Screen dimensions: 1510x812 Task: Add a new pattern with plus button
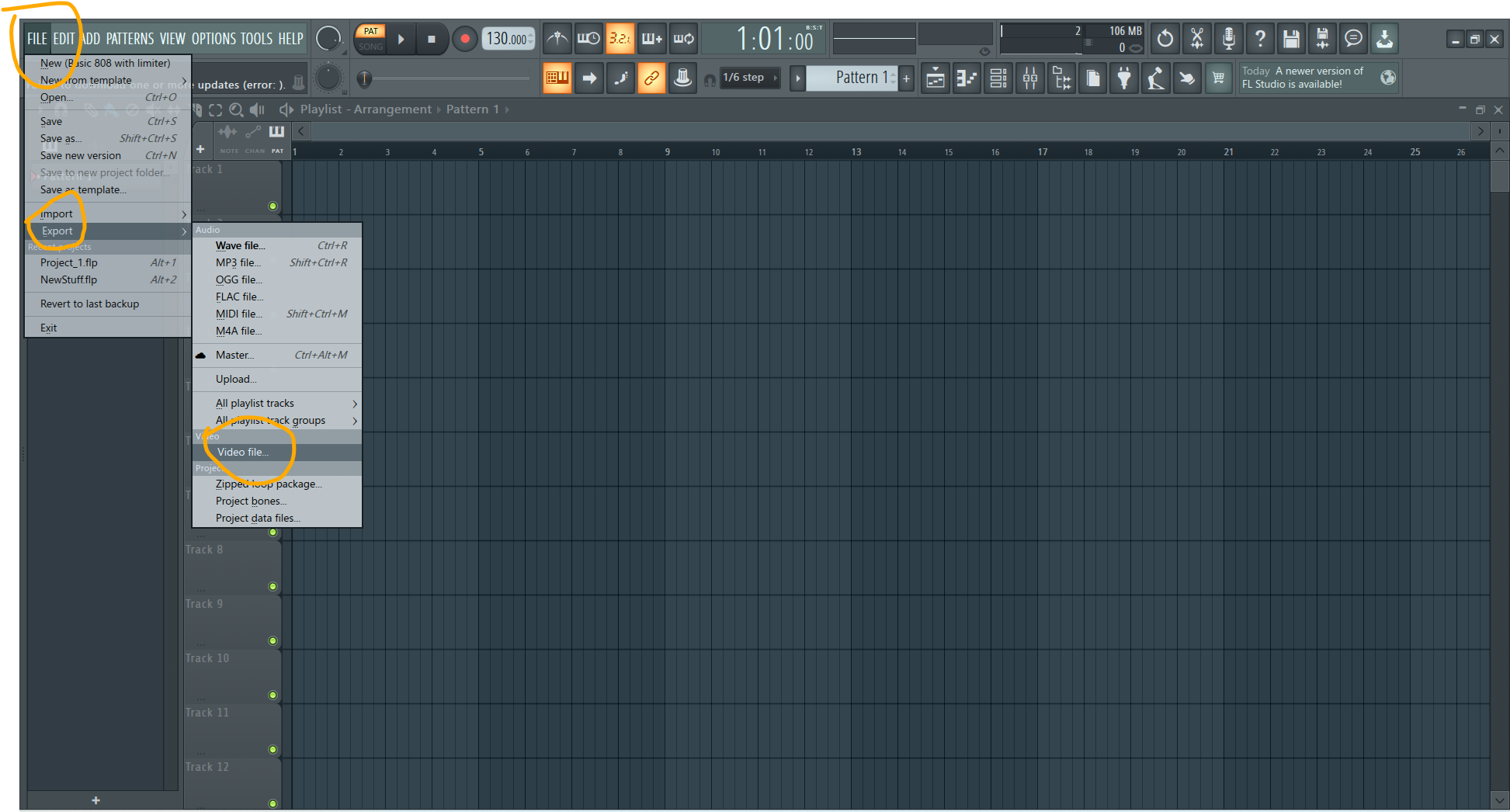click(x=906, y=78)
